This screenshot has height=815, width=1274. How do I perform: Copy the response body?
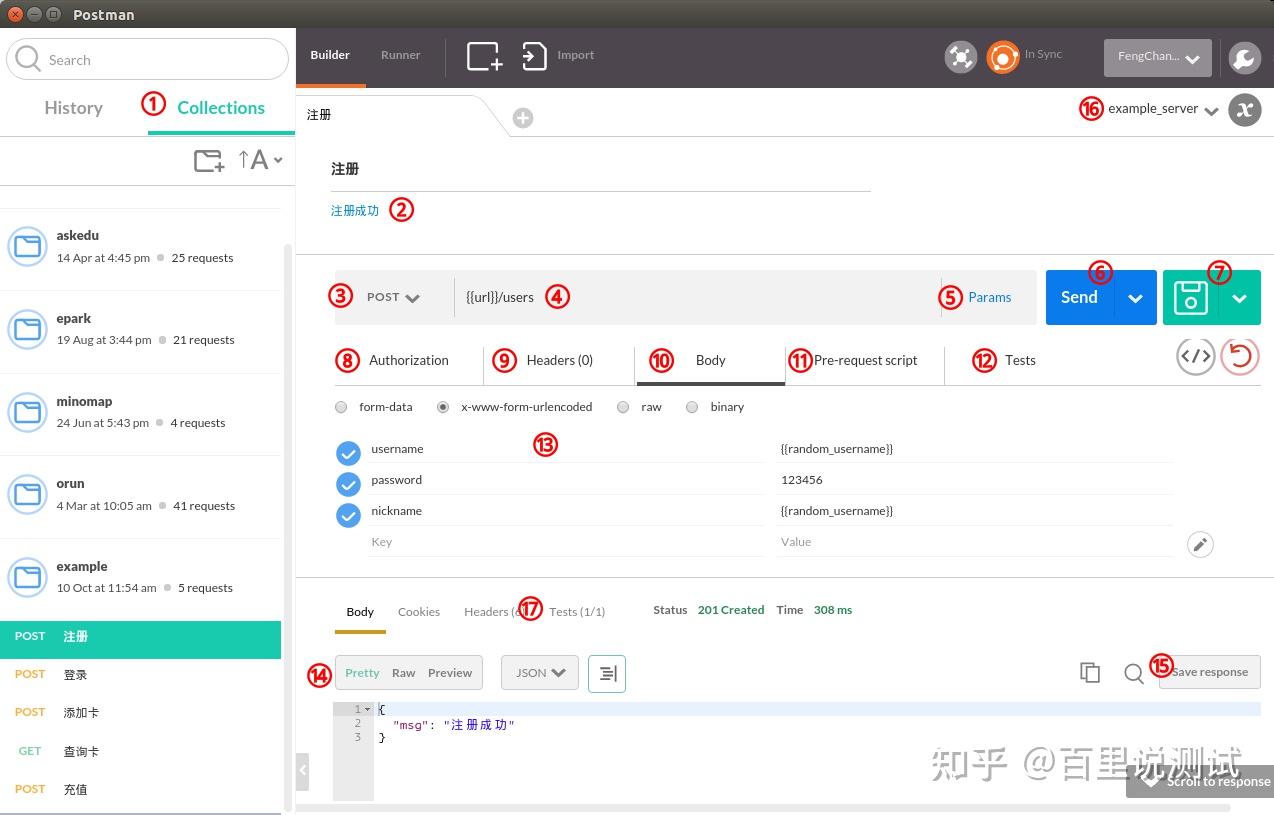pyautogui.click(x=1090, y=672)
